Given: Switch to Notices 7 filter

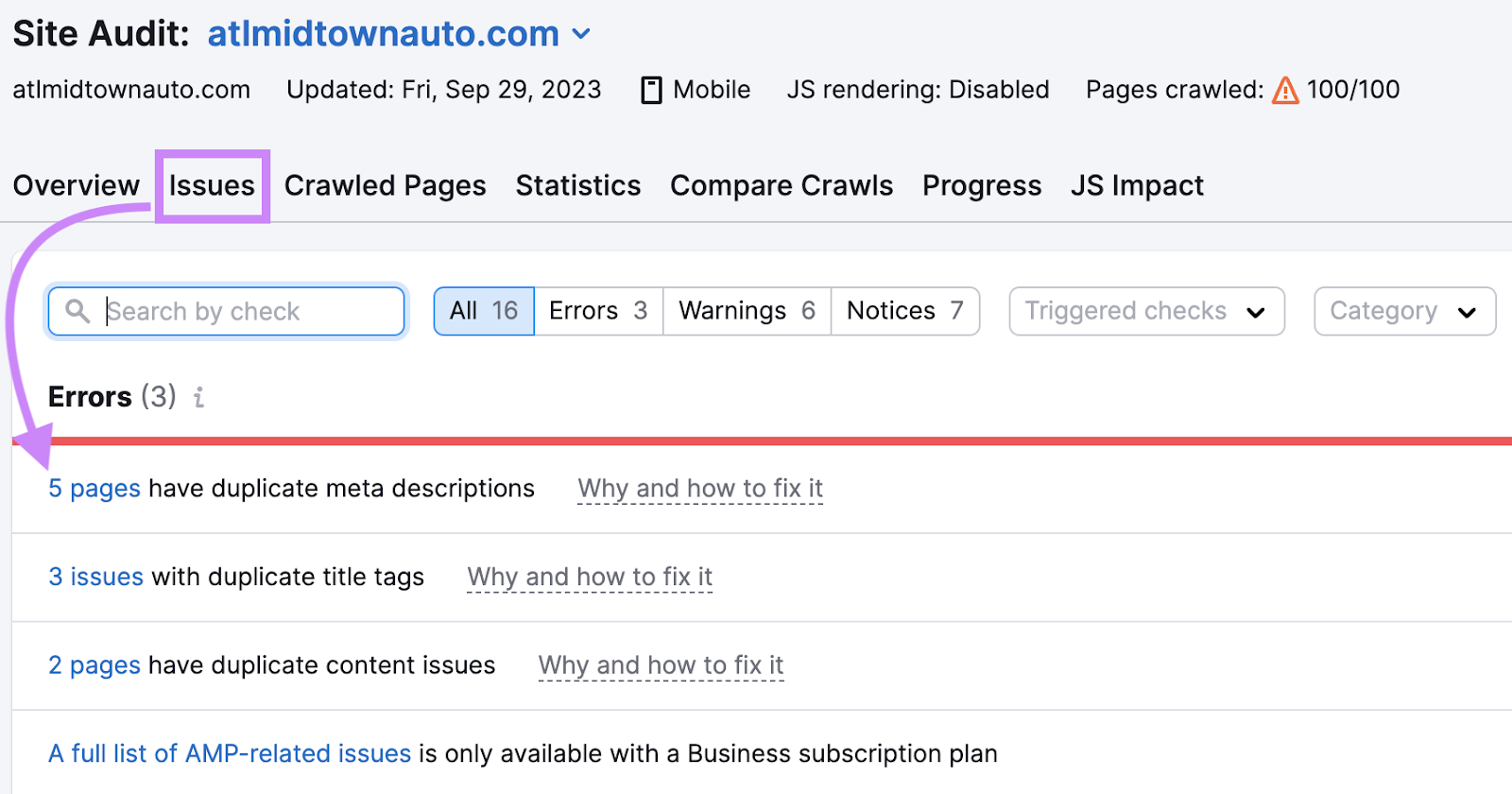Looking at the screenshot, I should tap(904, 311).
